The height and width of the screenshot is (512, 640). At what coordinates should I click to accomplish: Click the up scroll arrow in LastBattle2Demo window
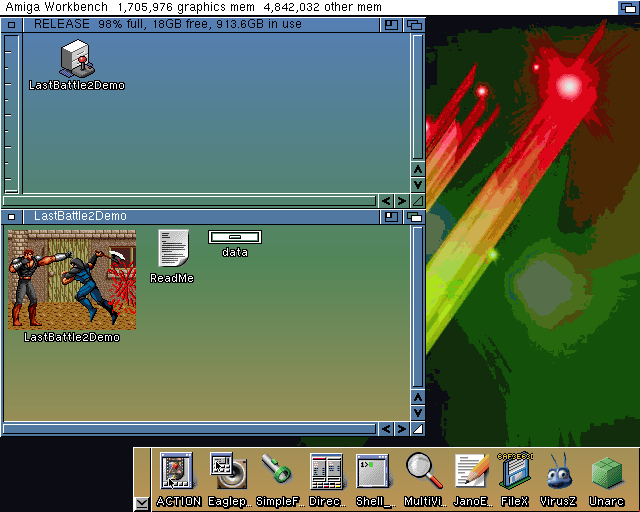coord(418,397)
